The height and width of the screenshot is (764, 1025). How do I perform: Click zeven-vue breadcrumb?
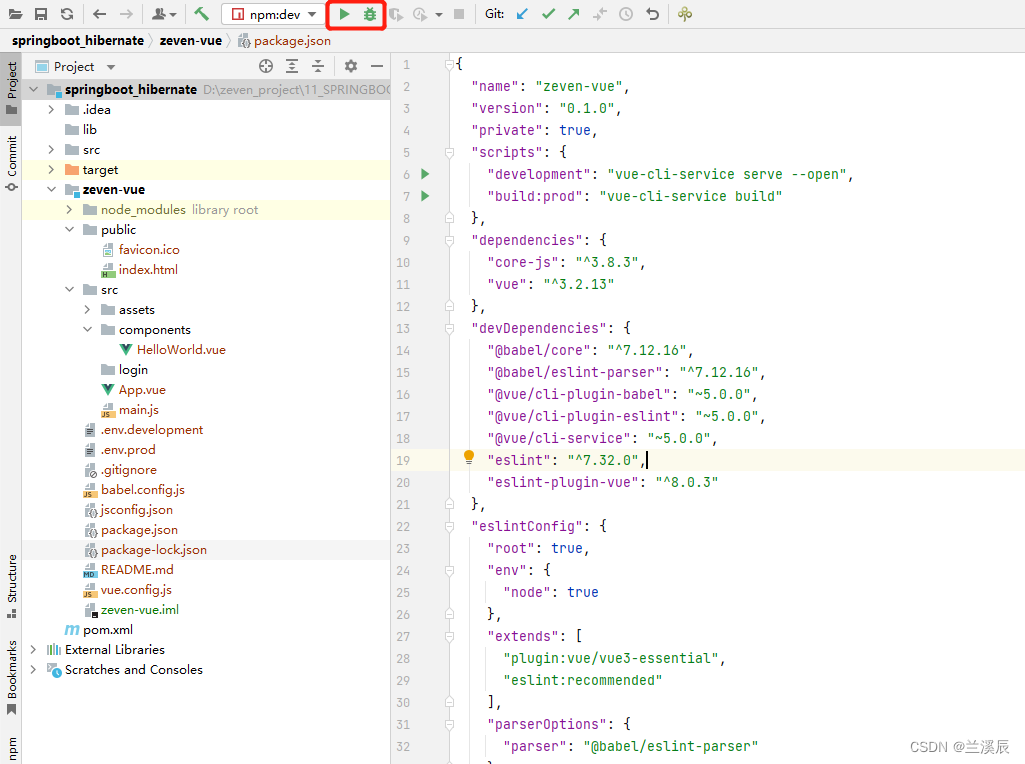190,41
